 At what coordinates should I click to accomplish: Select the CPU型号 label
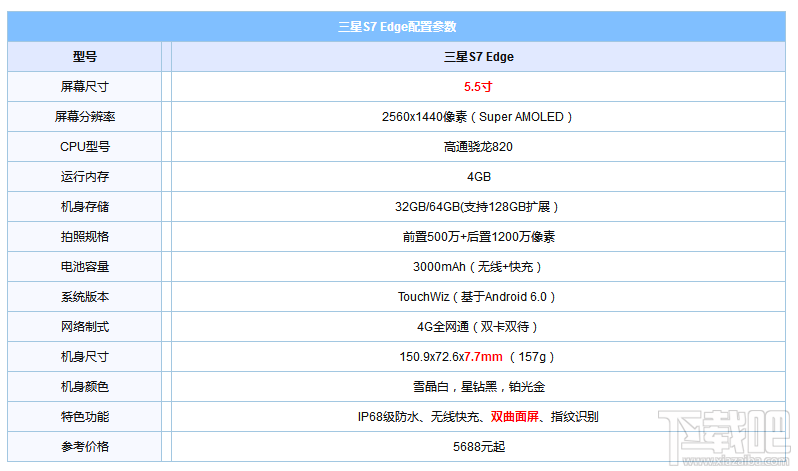84,147
